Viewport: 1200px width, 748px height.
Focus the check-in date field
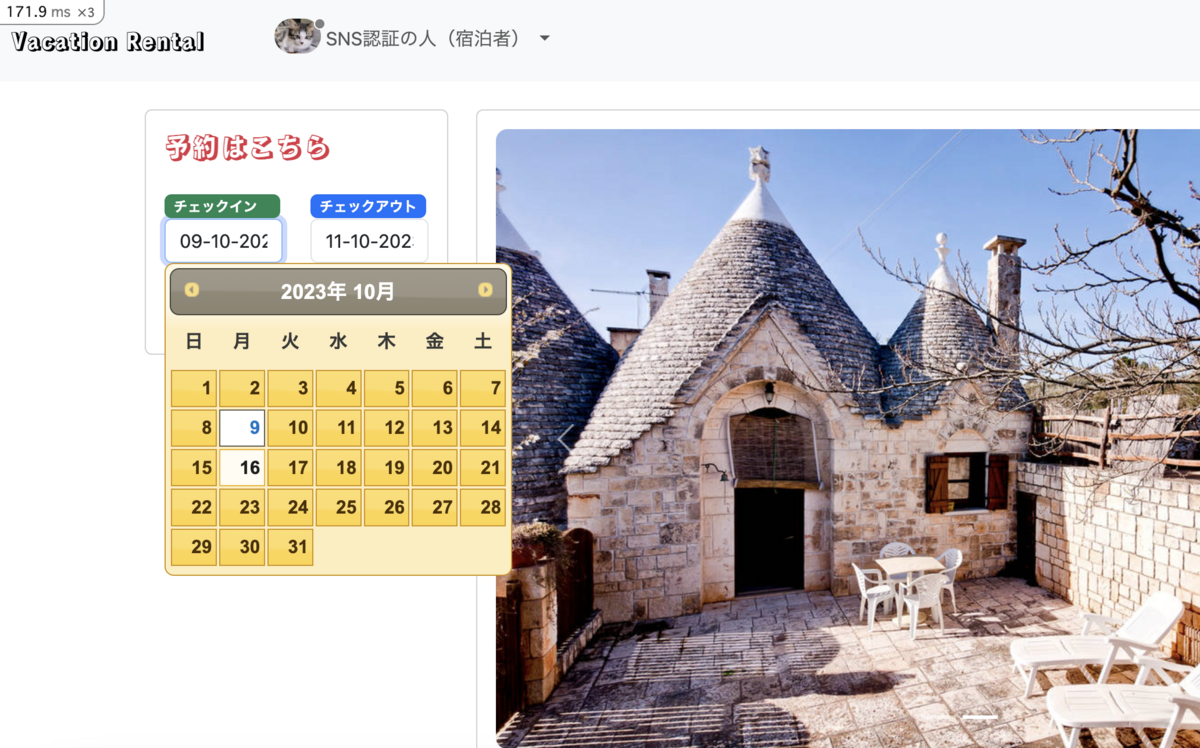pyautogui.click(x=223, y=241)
